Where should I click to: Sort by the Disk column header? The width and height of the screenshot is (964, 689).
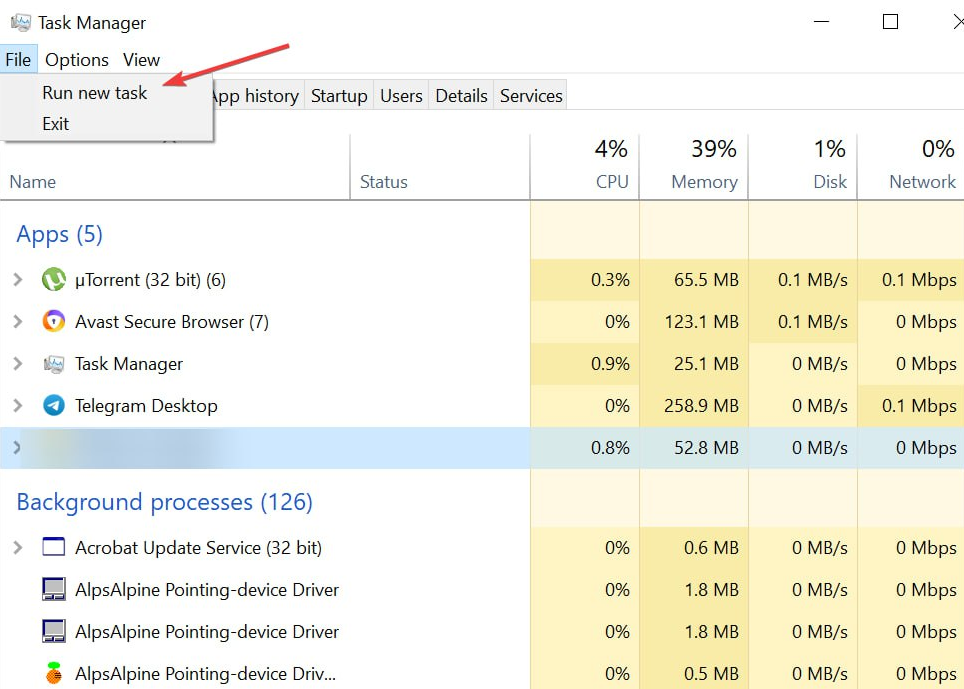coord(802,167)
